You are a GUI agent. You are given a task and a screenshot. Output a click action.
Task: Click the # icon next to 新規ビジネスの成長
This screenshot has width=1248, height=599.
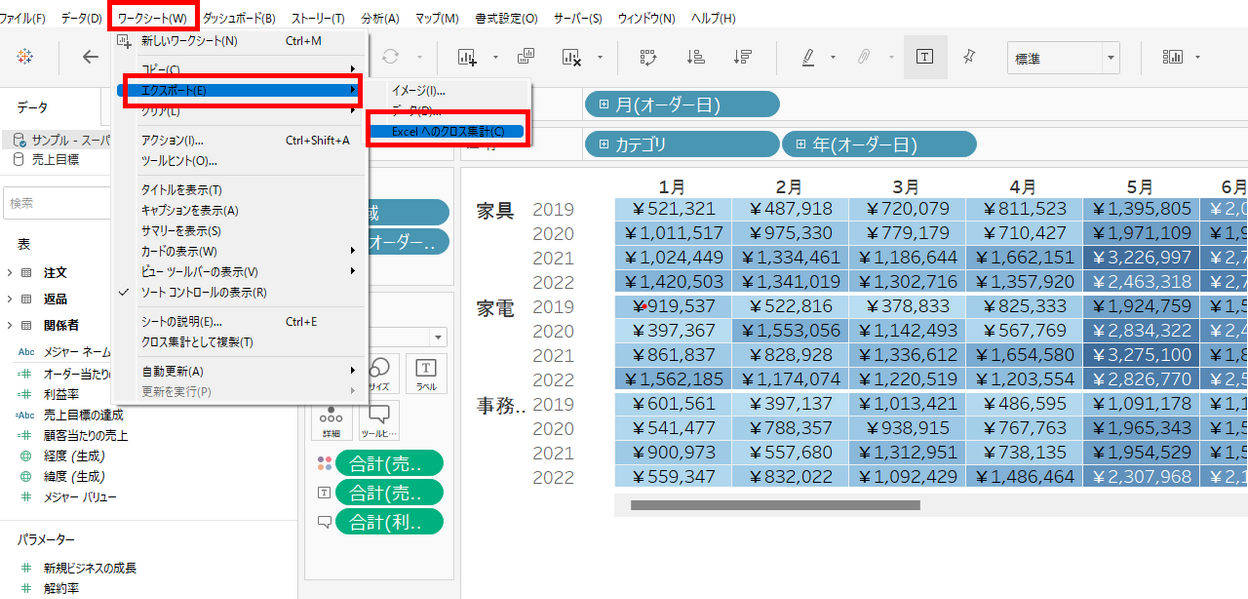(27, 568)
